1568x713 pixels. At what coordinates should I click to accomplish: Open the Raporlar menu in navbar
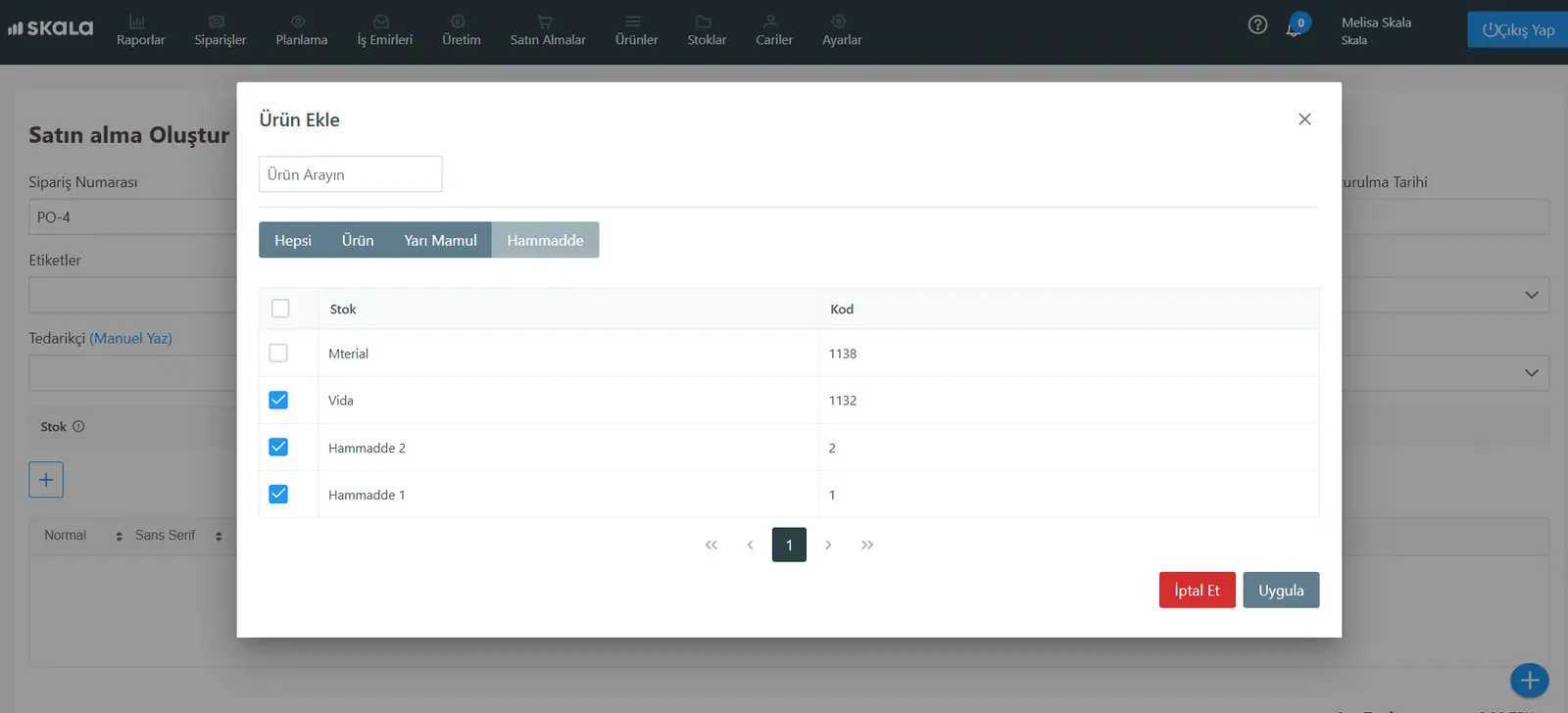140,30
